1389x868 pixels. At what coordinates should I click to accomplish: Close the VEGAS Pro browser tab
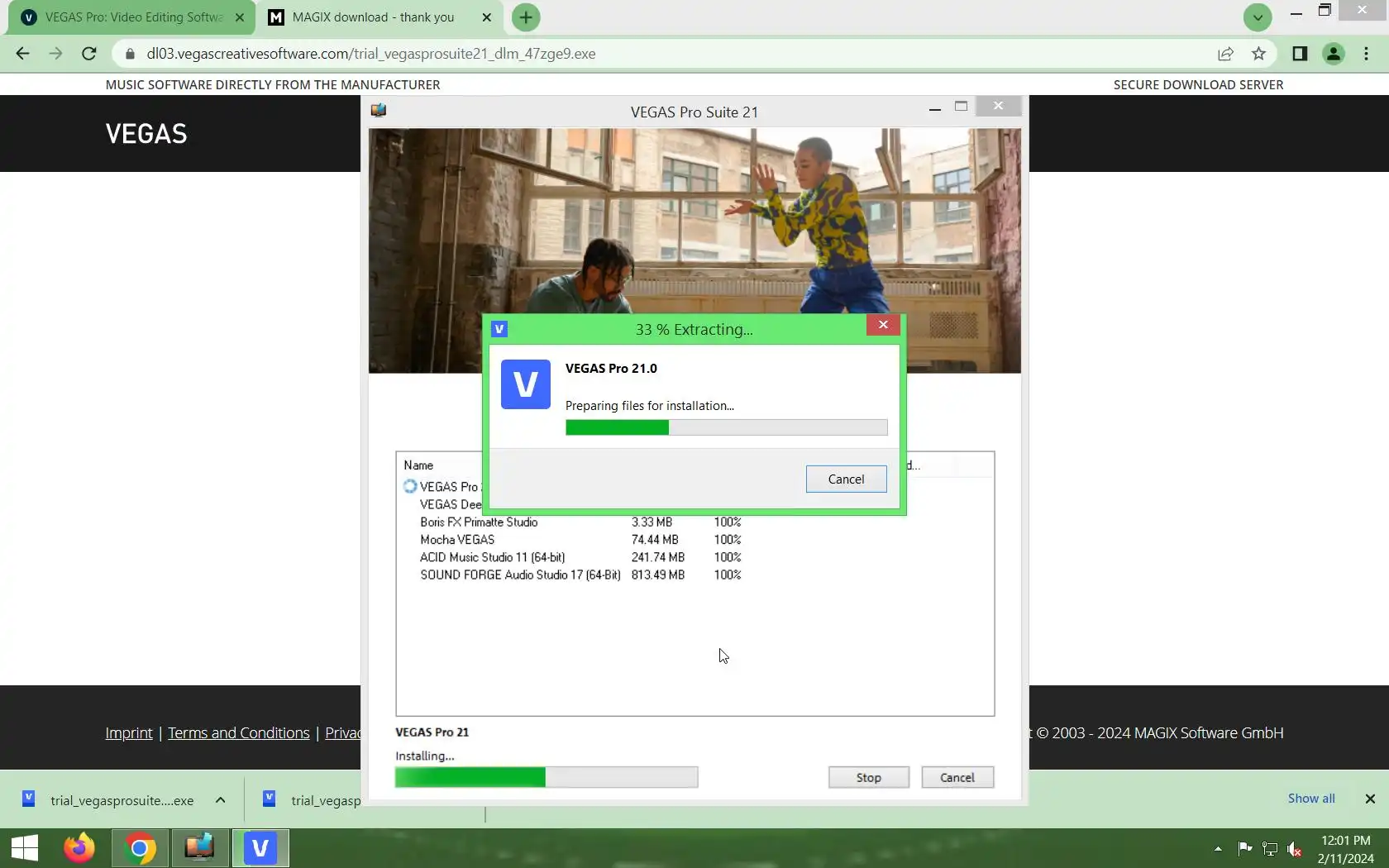(240, 17)
